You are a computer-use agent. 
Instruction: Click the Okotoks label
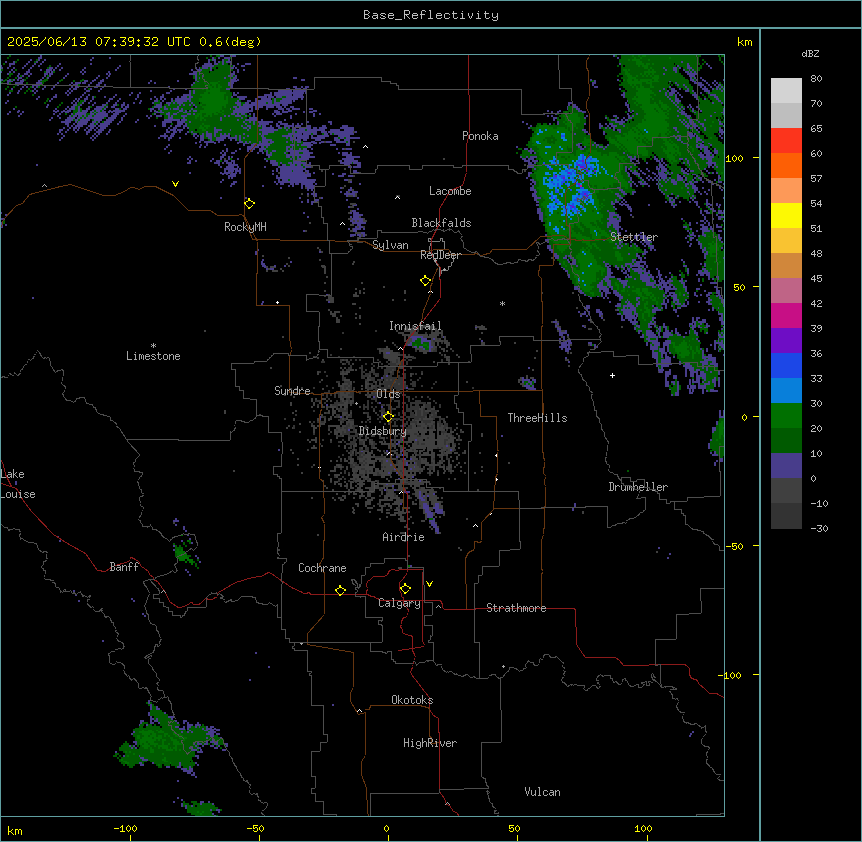tap(412, 700)
